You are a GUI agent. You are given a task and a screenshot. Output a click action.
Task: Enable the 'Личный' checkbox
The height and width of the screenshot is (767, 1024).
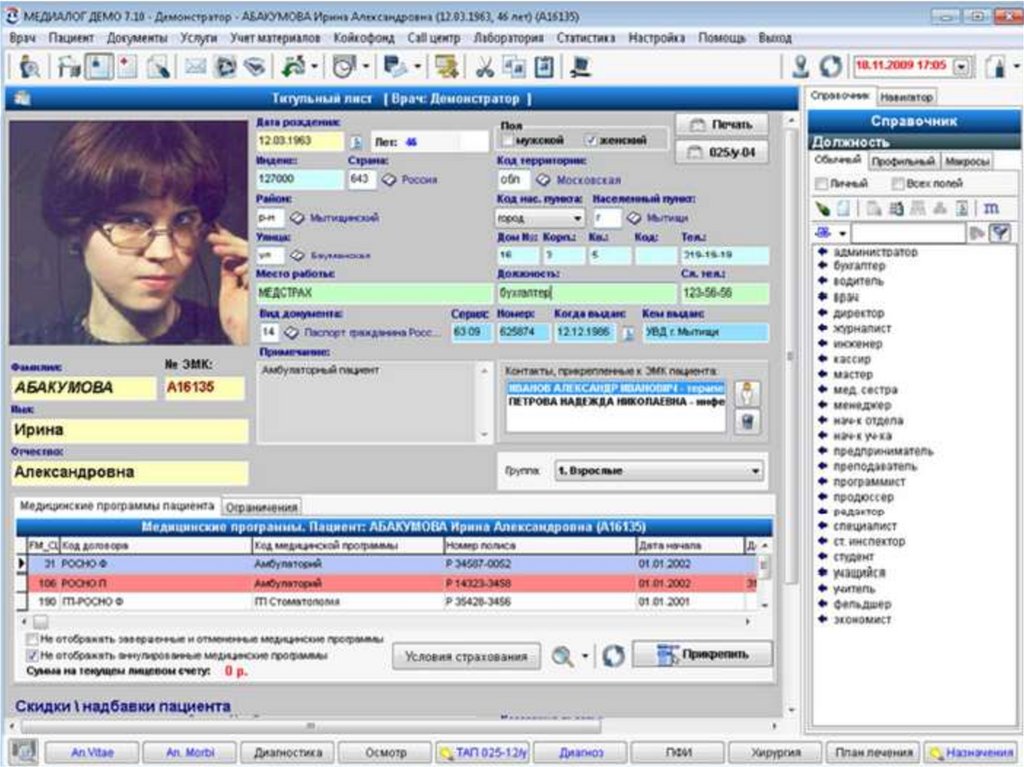[821, 184]
